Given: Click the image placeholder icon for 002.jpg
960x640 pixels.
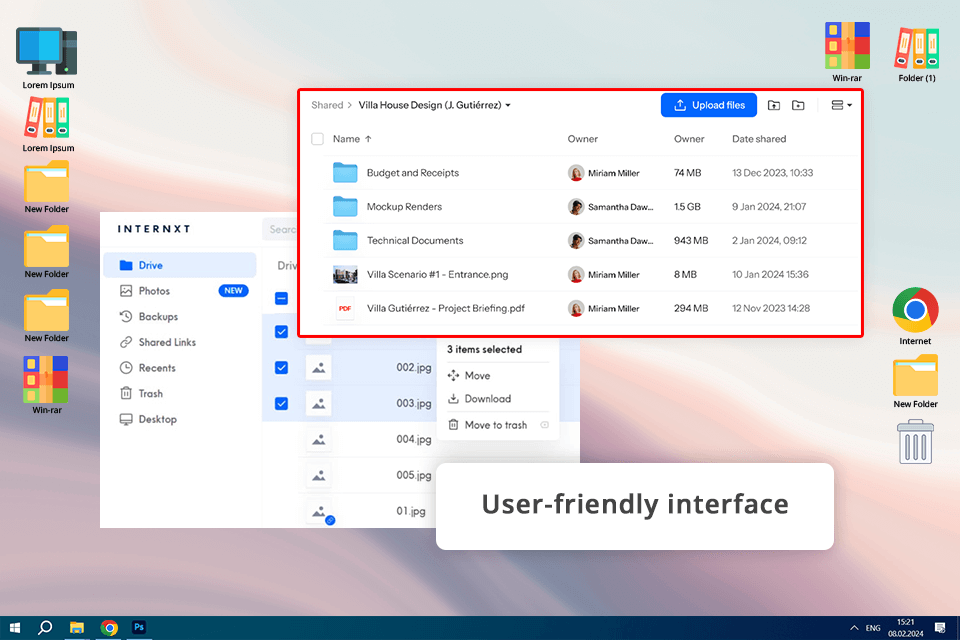Looking at the screenshot, I should pos(319,368).
